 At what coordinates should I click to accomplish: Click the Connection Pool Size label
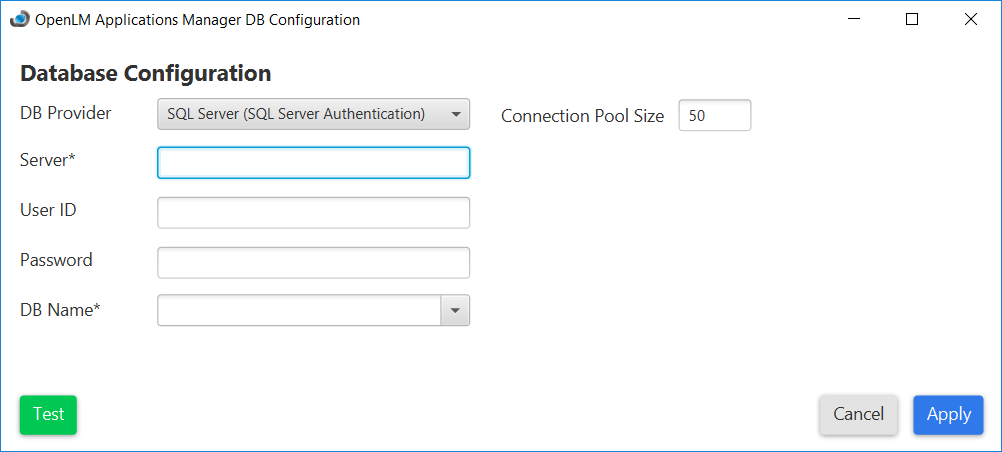point(582,116)
